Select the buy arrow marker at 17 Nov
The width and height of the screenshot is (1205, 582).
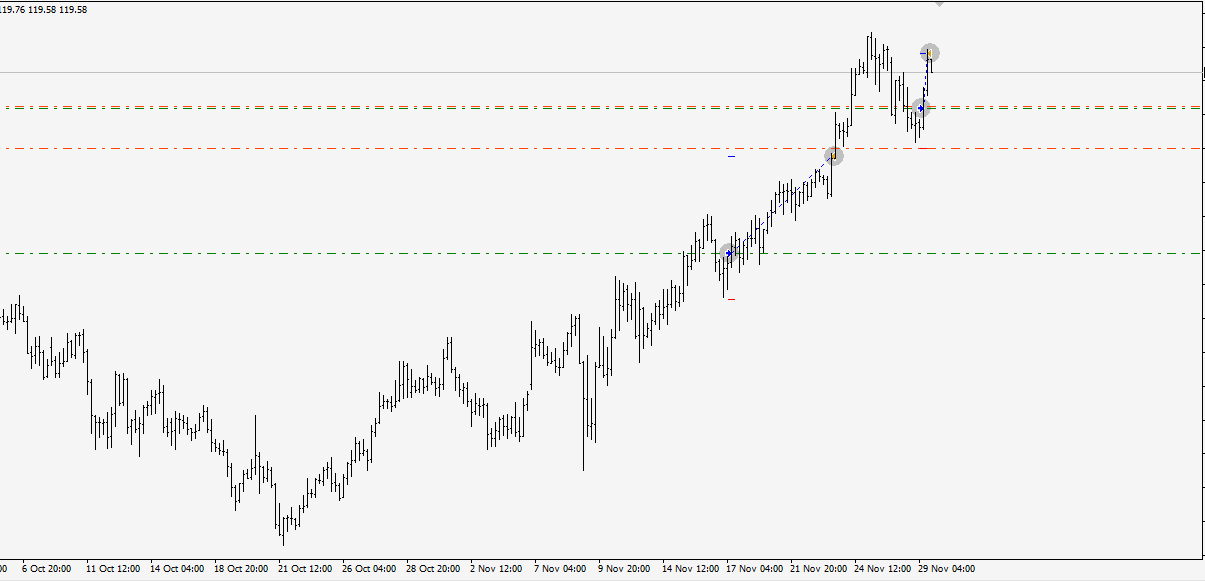(729, 254)
